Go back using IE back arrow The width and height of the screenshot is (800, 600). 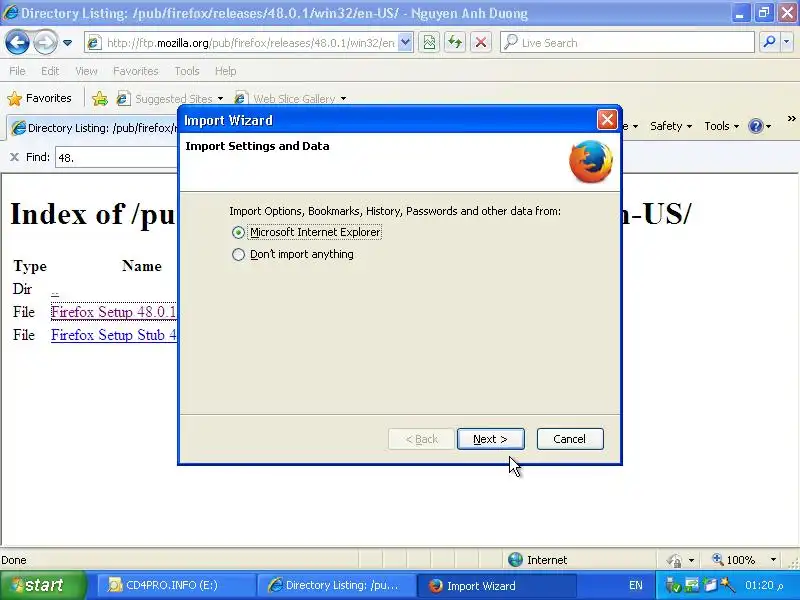click(x=17, y=42)
